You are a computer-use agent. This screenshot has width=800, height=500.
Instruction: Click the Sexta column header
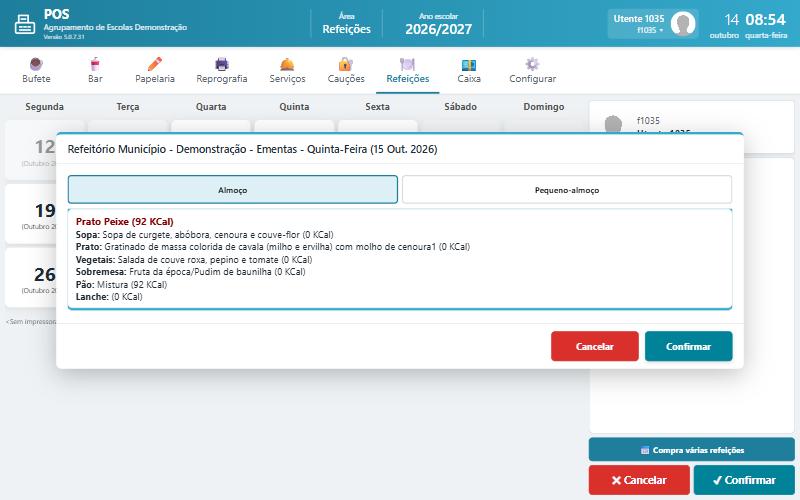378,107
